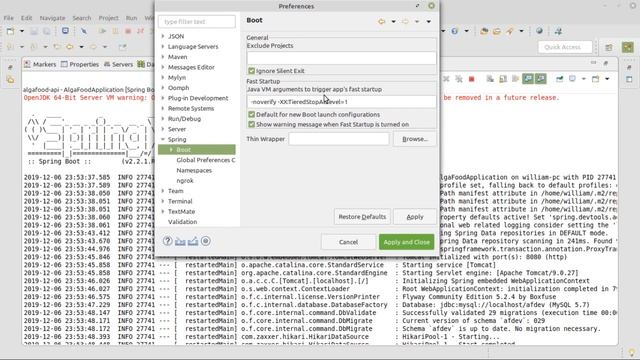The height and width of the screenshot is (360, 640).
Task: Expand the JSON preferences node
Action: click(163, 36)
